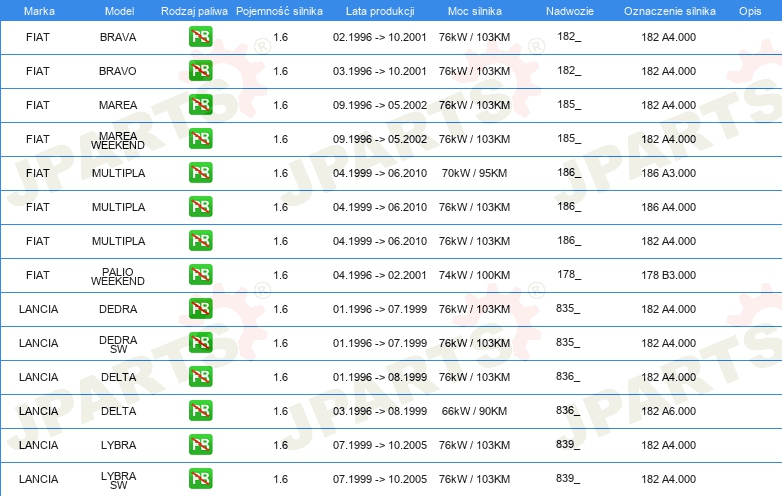Click fuel icon in MULTIPLA 182 A4.000 row
Screen dimensions: 782x496
point(200,240)
